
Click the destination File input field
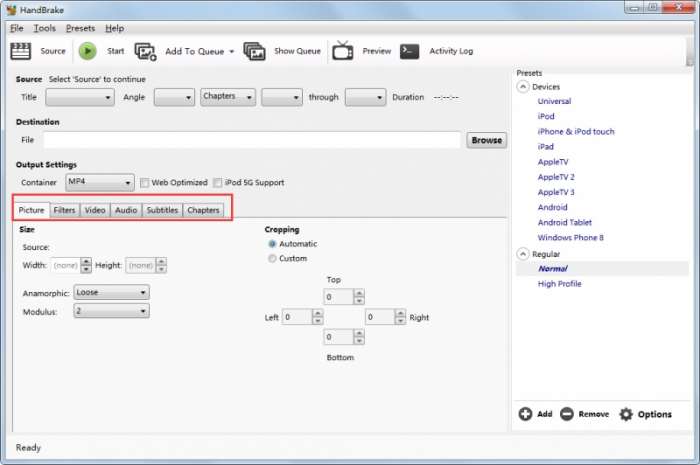pos(252,140)
